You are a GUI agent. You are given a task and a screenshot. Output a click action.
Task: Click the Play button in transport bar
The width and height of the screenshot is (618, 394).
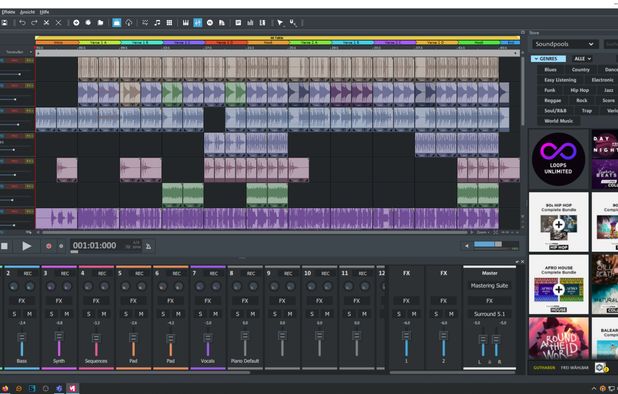[26, 246]
